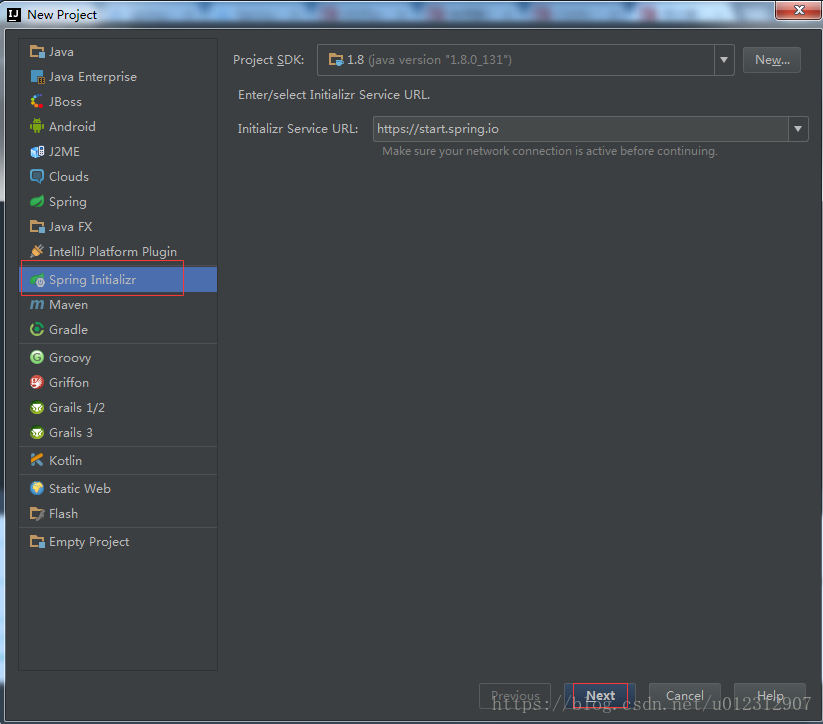Click the IntelliJ logo in the title bar
823x724 pixels.
[x=14, y=15]
